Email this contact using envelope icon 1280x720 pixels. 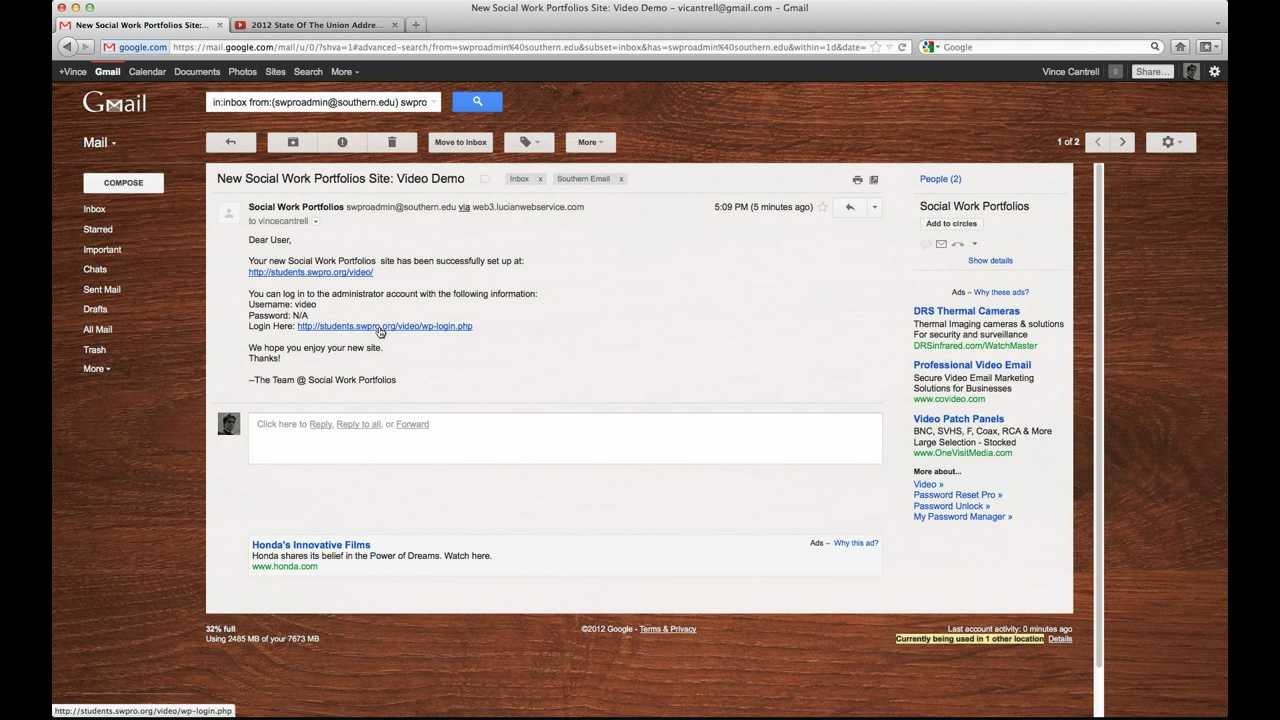pyautogui.click(x=941, y=244)
